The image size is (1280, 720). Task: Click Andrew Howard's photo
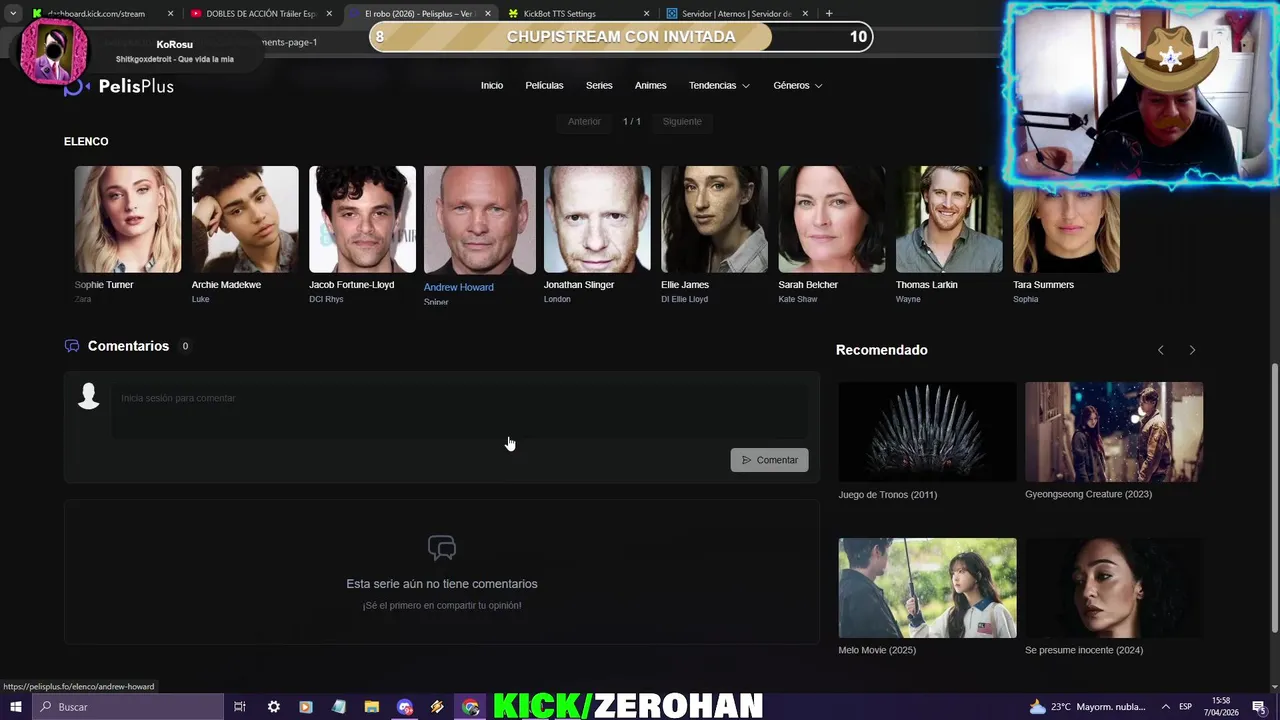tap(480, 220)
